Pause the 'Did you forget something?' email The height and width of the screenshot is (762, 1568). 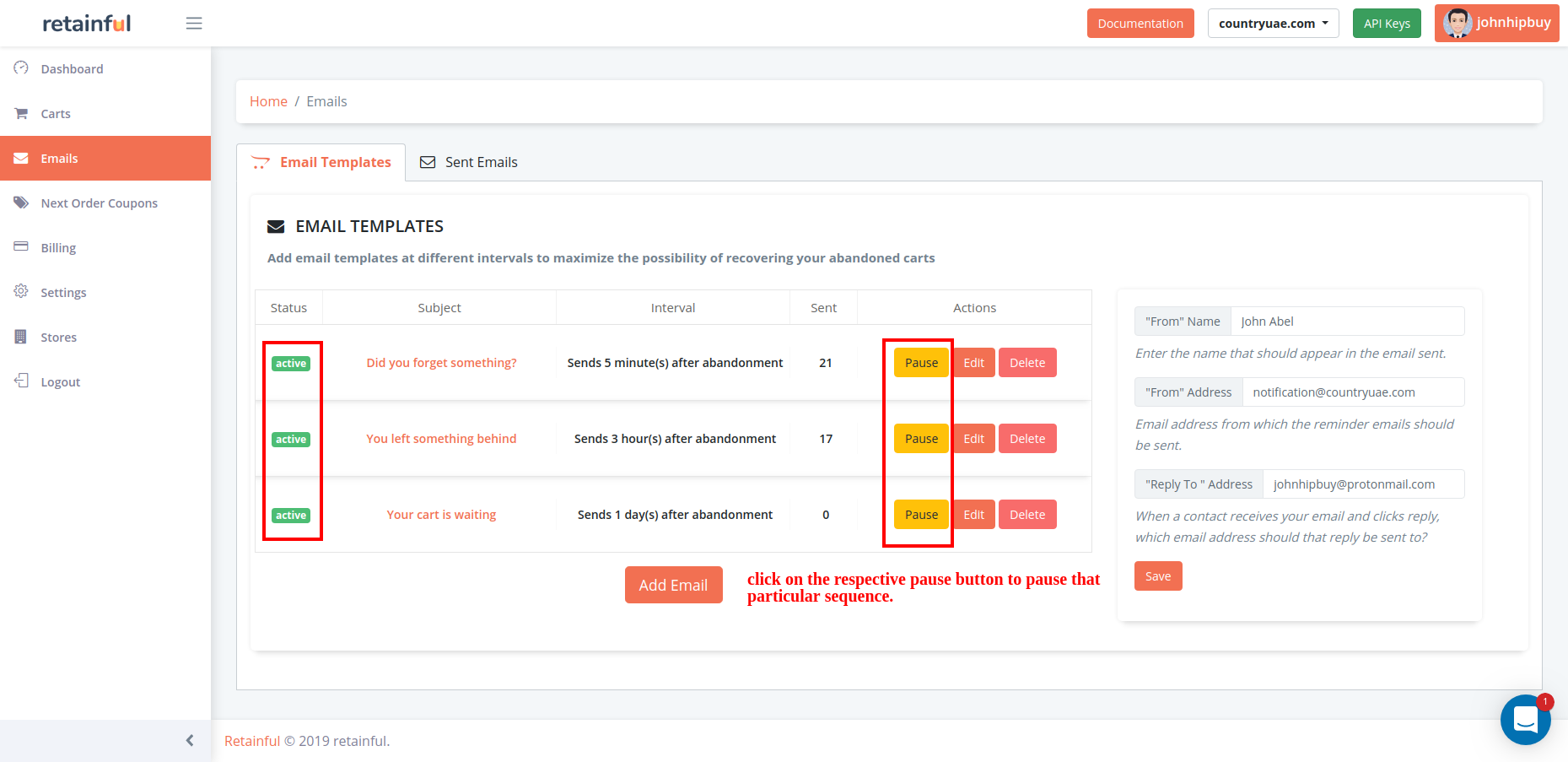click(x=920, y=362)
